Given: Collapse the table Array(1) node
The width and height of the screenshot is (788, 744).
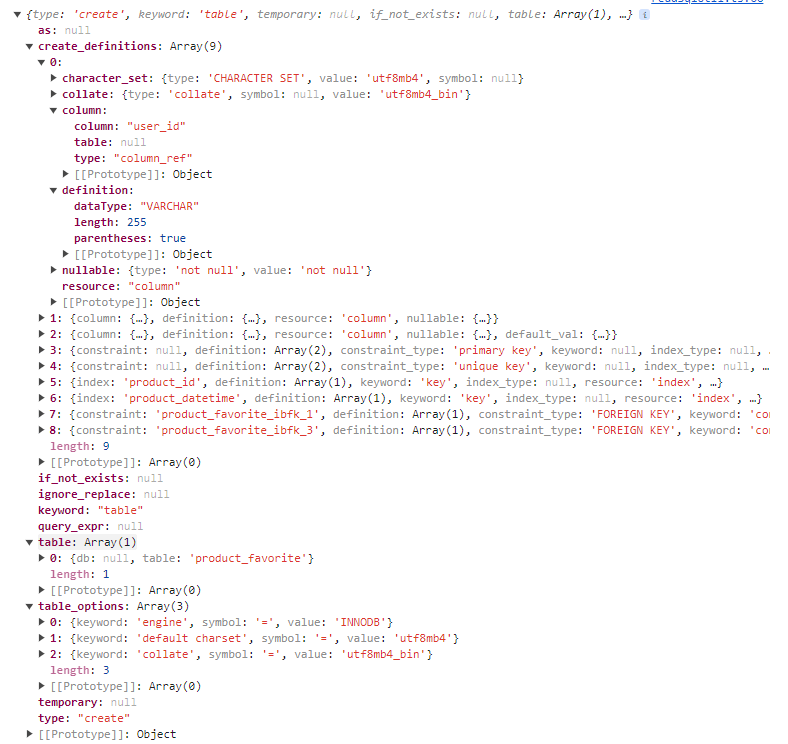Looking at the screenshot, I should [29, 543].
